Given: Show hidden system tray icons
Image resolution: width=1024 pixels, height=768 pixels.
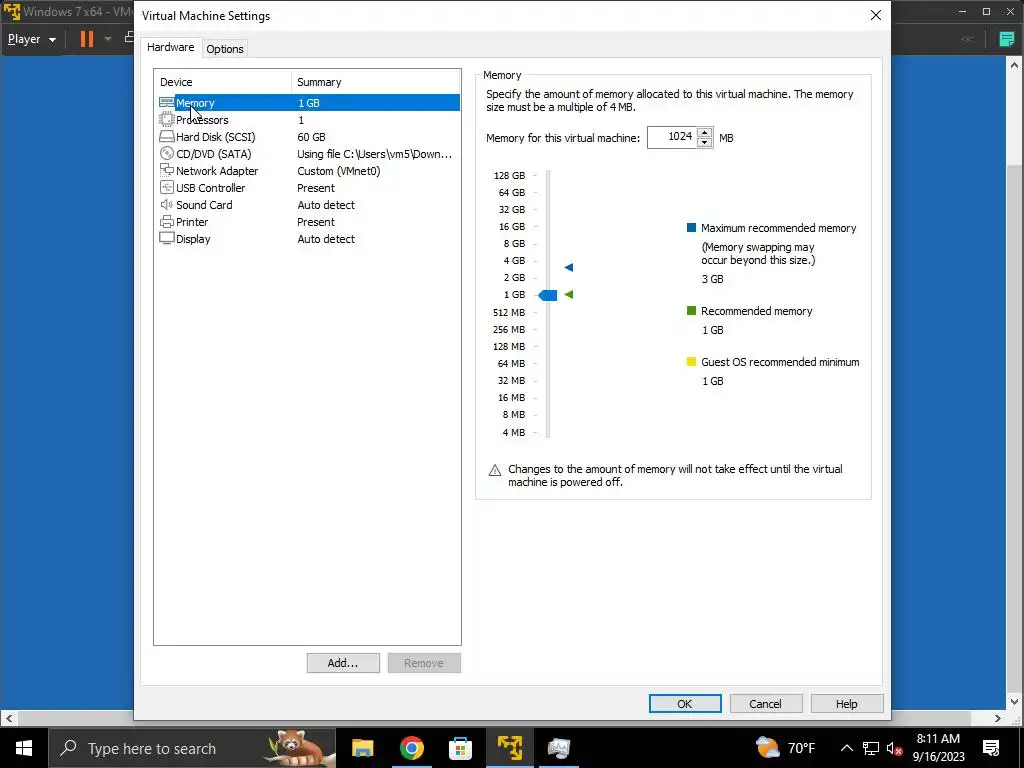Looking at the screenshot, I should click(846, 748).
